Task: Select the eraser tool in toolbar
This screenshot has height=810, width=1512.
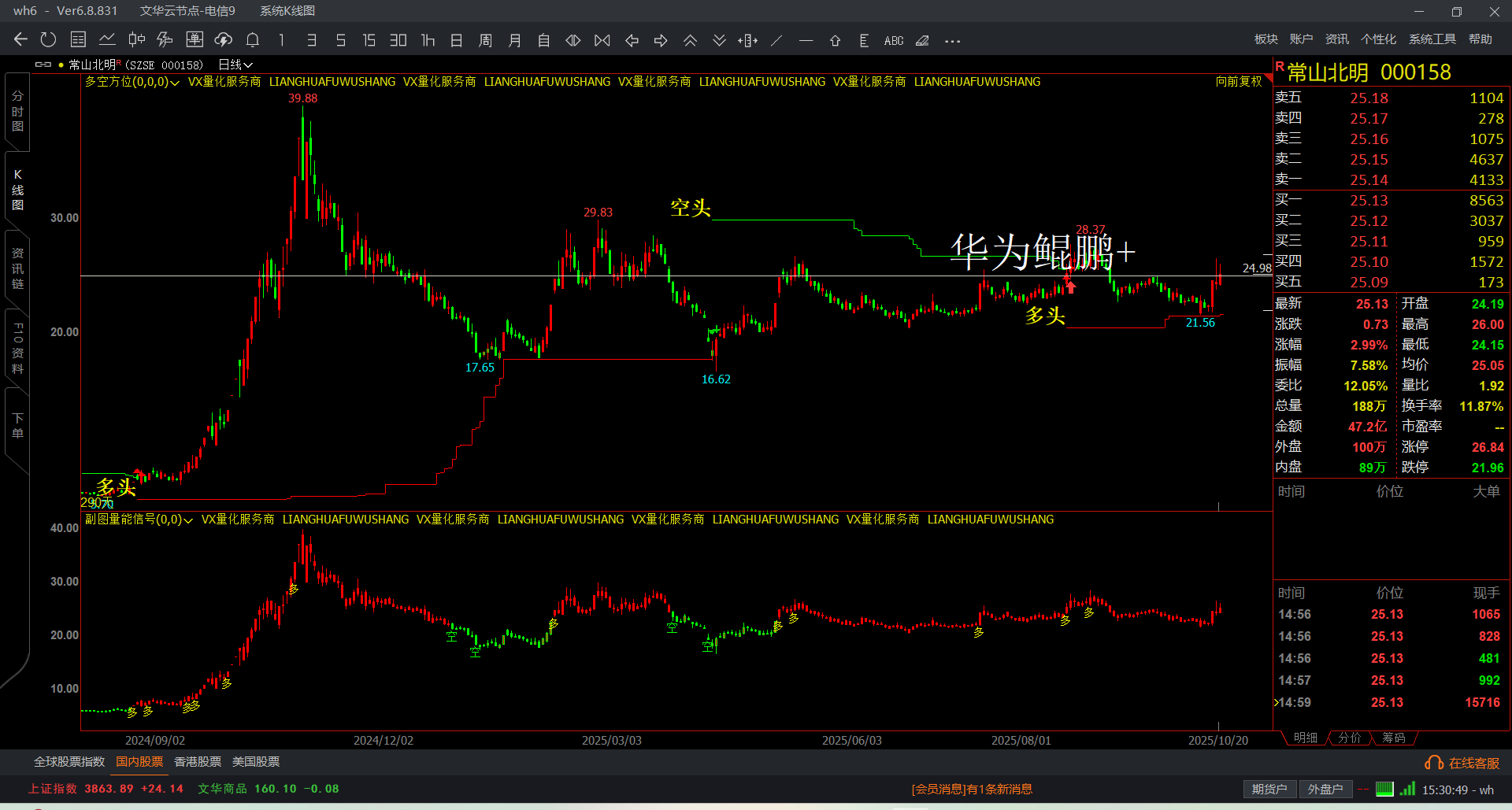Action: (922, 40)
